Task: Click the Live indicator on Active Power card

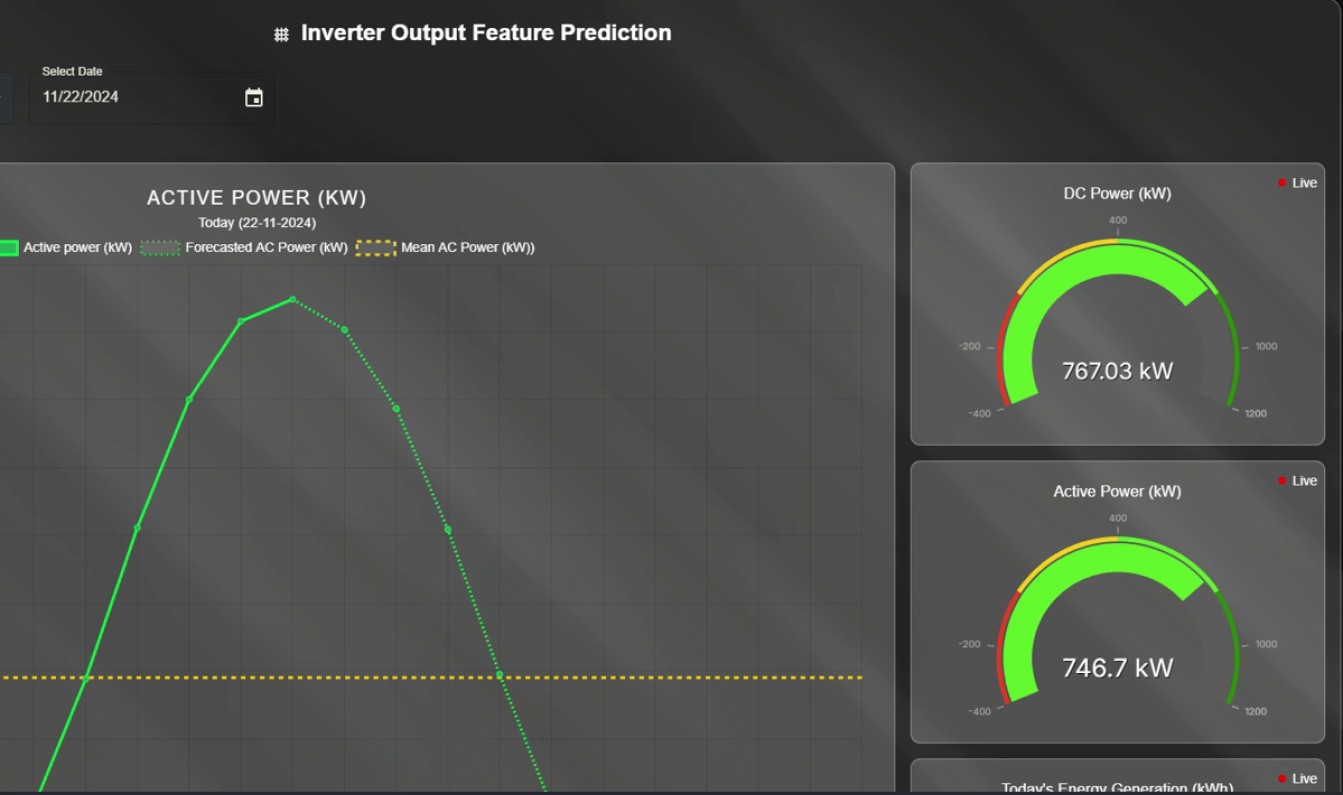Action: tap(1297, 481)
